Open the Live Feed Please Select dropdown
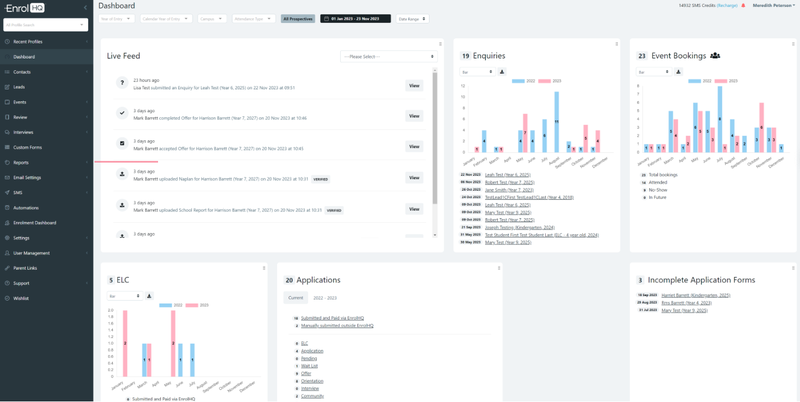The height and width of the screenshot is (402, 800). 385,56
